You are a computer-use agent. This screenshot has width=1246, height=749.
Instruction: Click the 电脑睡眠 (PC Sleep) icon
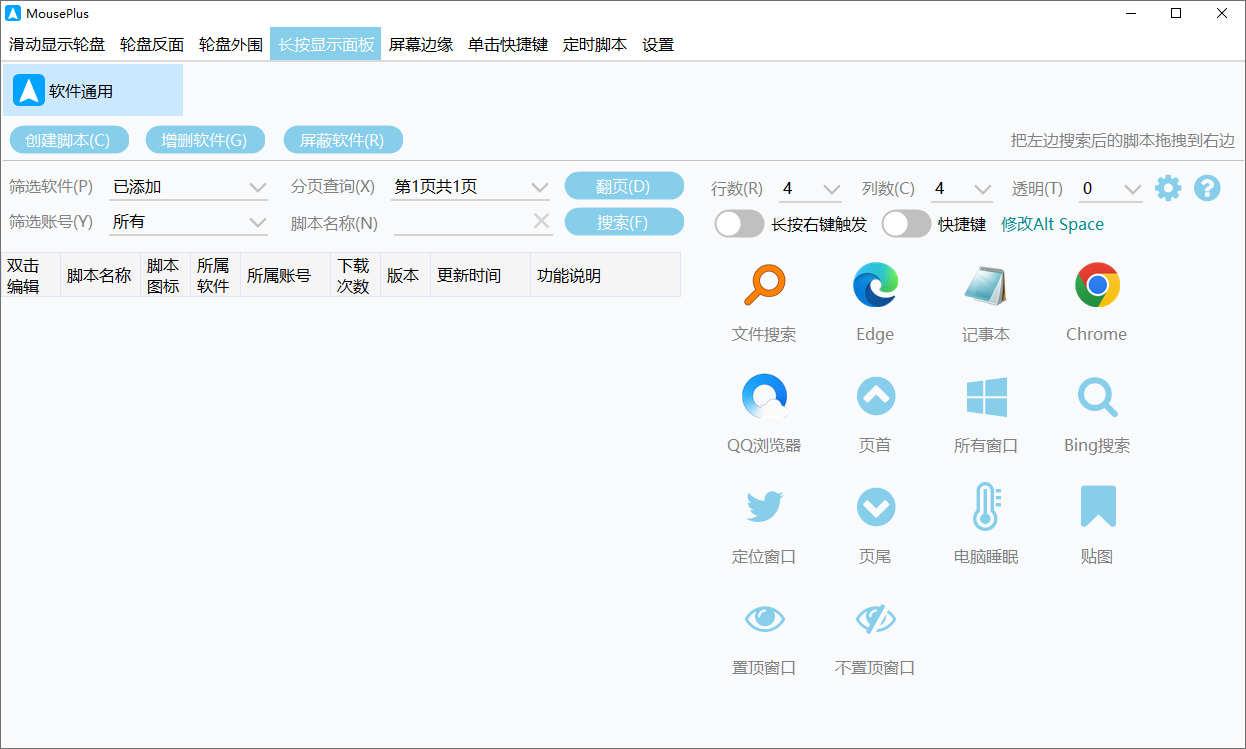click(986, 506)
